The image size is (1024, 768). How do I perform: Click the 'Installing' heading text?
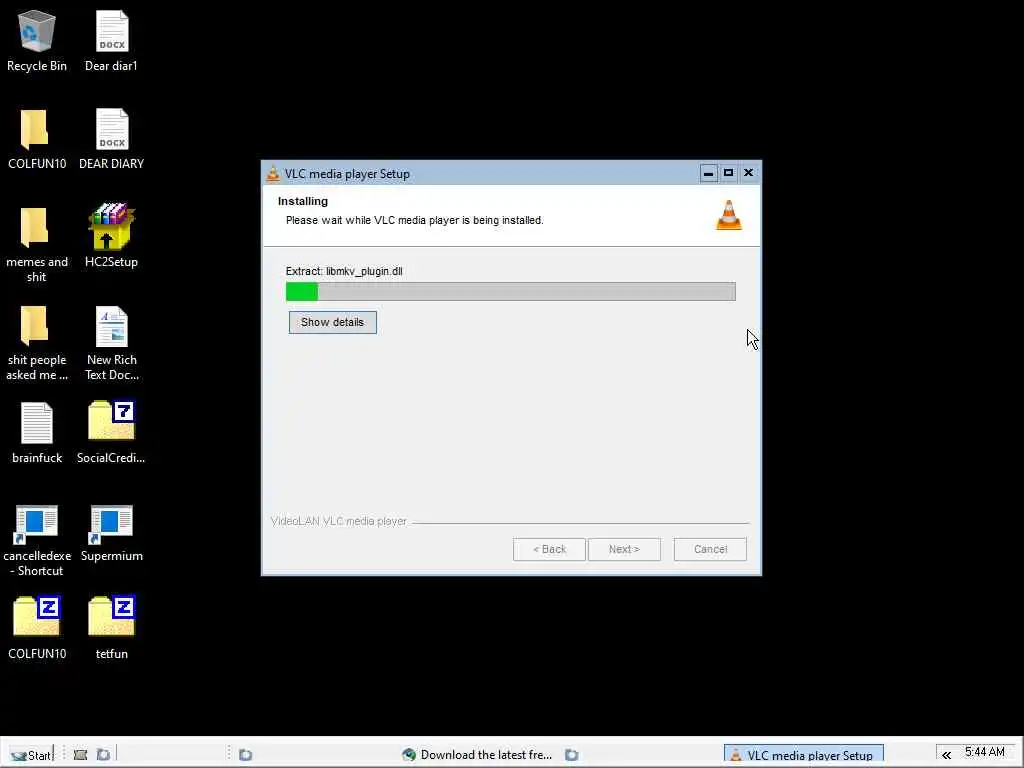pyautogui.click(x=303, y=201)
